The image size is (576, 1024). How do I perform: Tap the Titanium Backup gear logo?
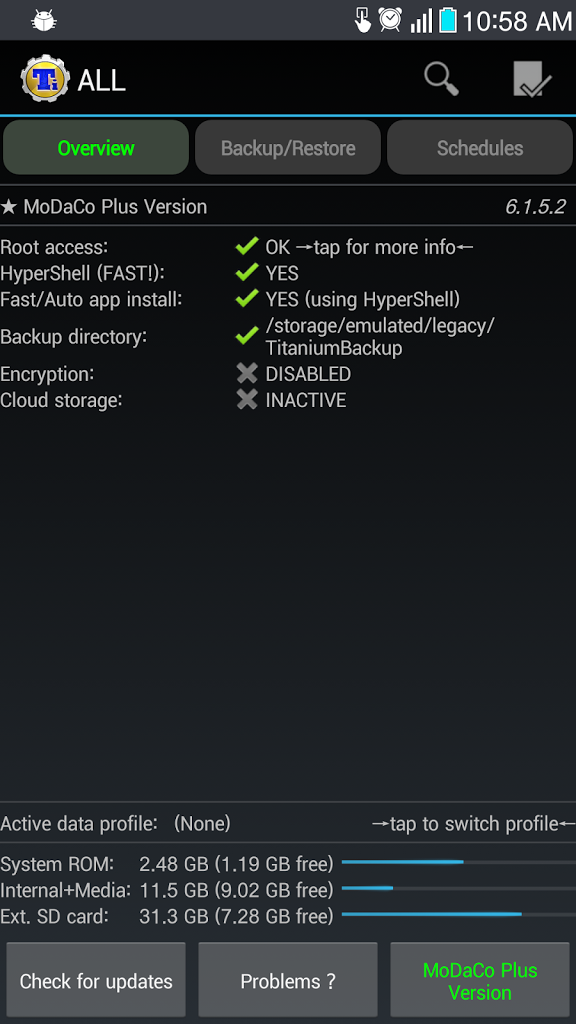44,80
